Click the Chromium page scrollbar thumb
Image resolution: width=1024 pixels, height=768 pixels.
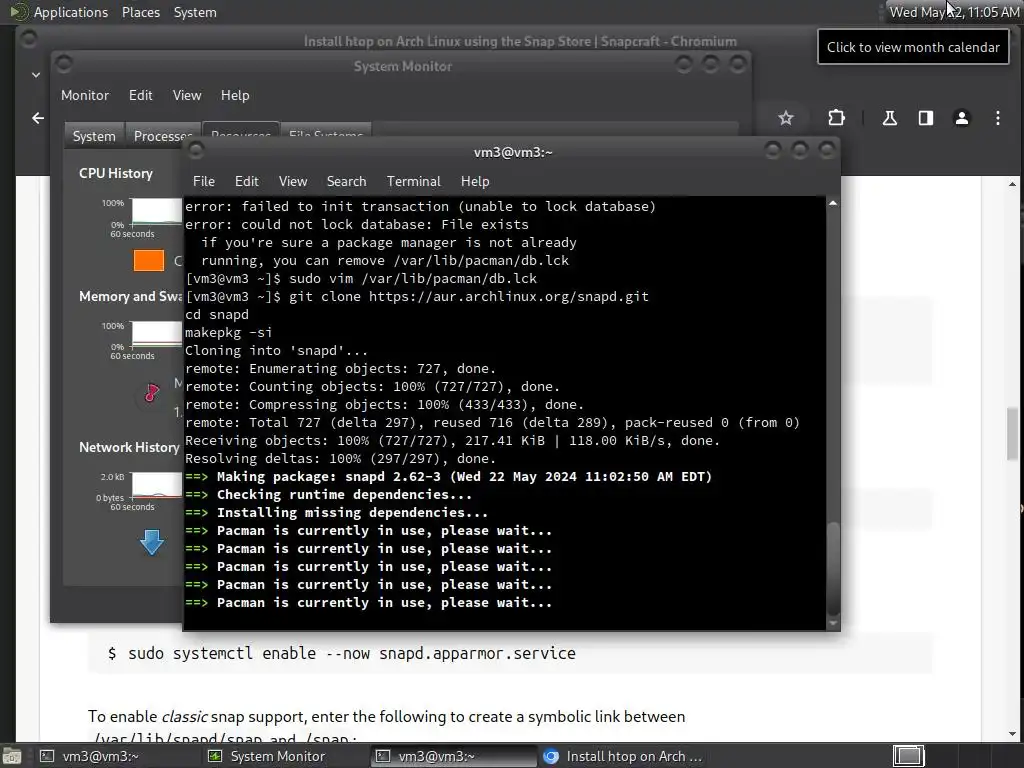coord(1012,434)
